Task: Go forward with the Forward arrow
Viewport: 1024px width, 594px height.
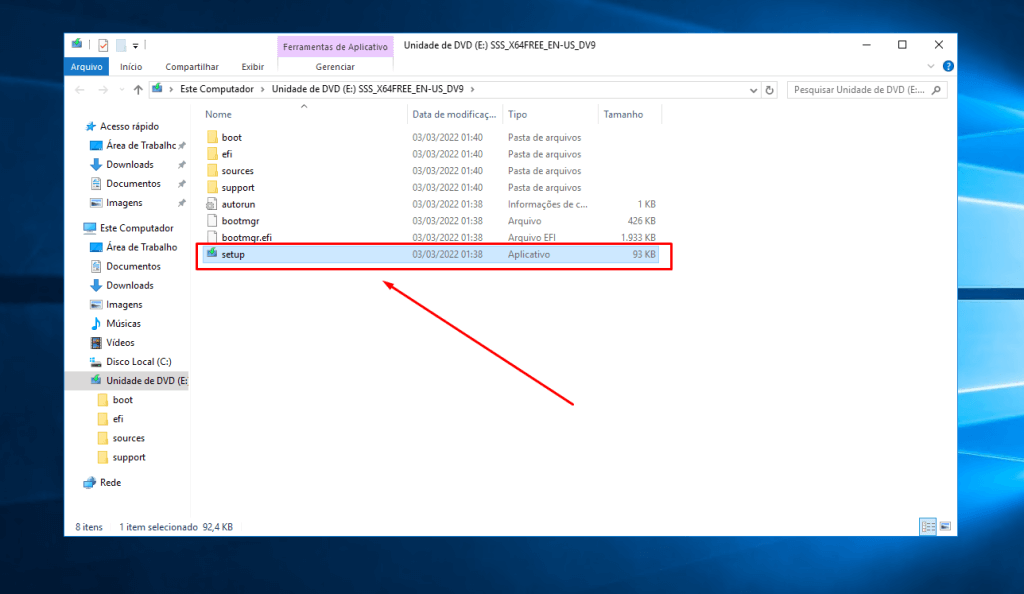Action: click(103, 90)
